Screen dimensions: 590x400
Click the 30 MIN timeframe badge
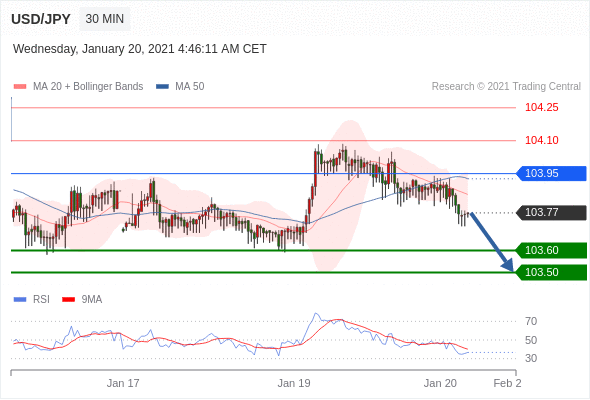click(x=105, y=19)
